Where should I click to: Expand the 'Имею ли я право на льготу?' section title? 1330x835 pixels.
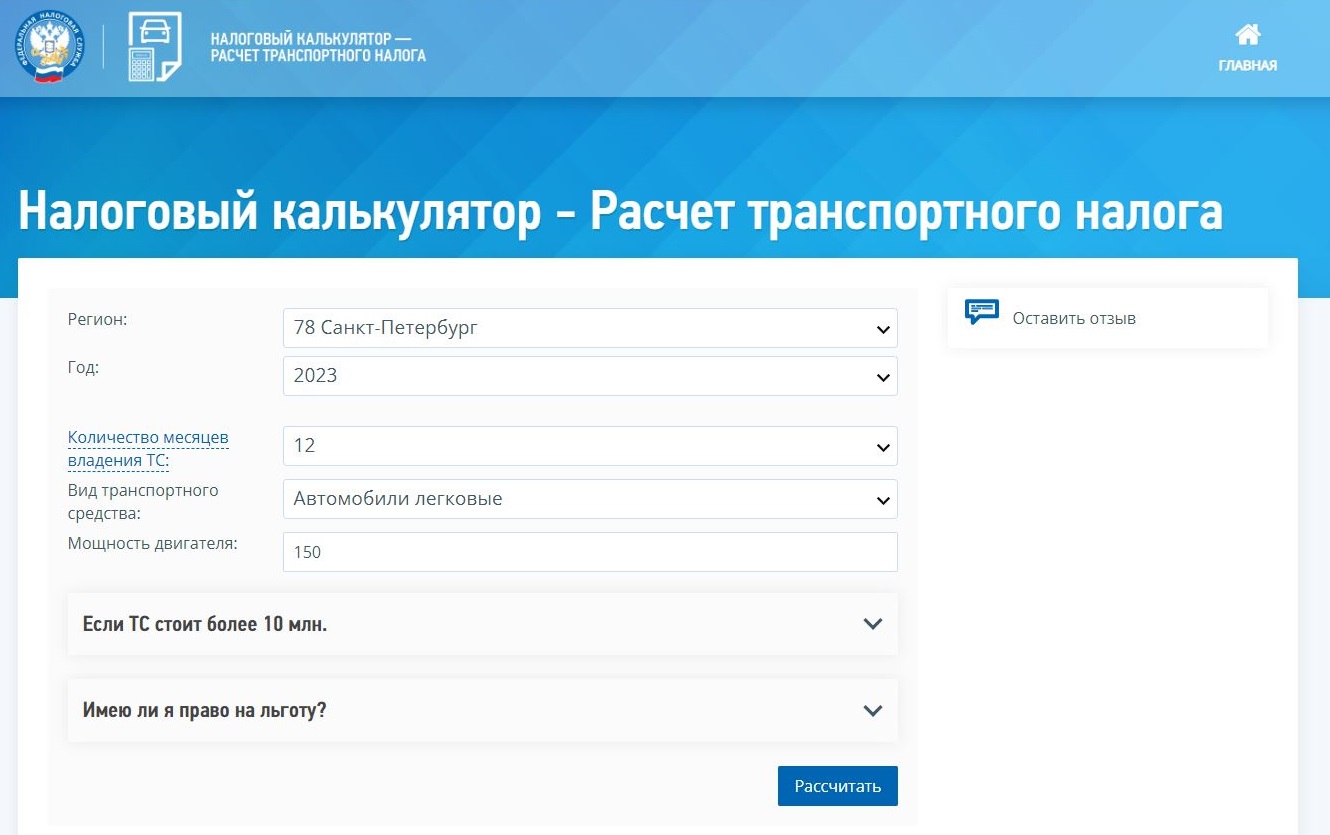click(x=205, y=711)
